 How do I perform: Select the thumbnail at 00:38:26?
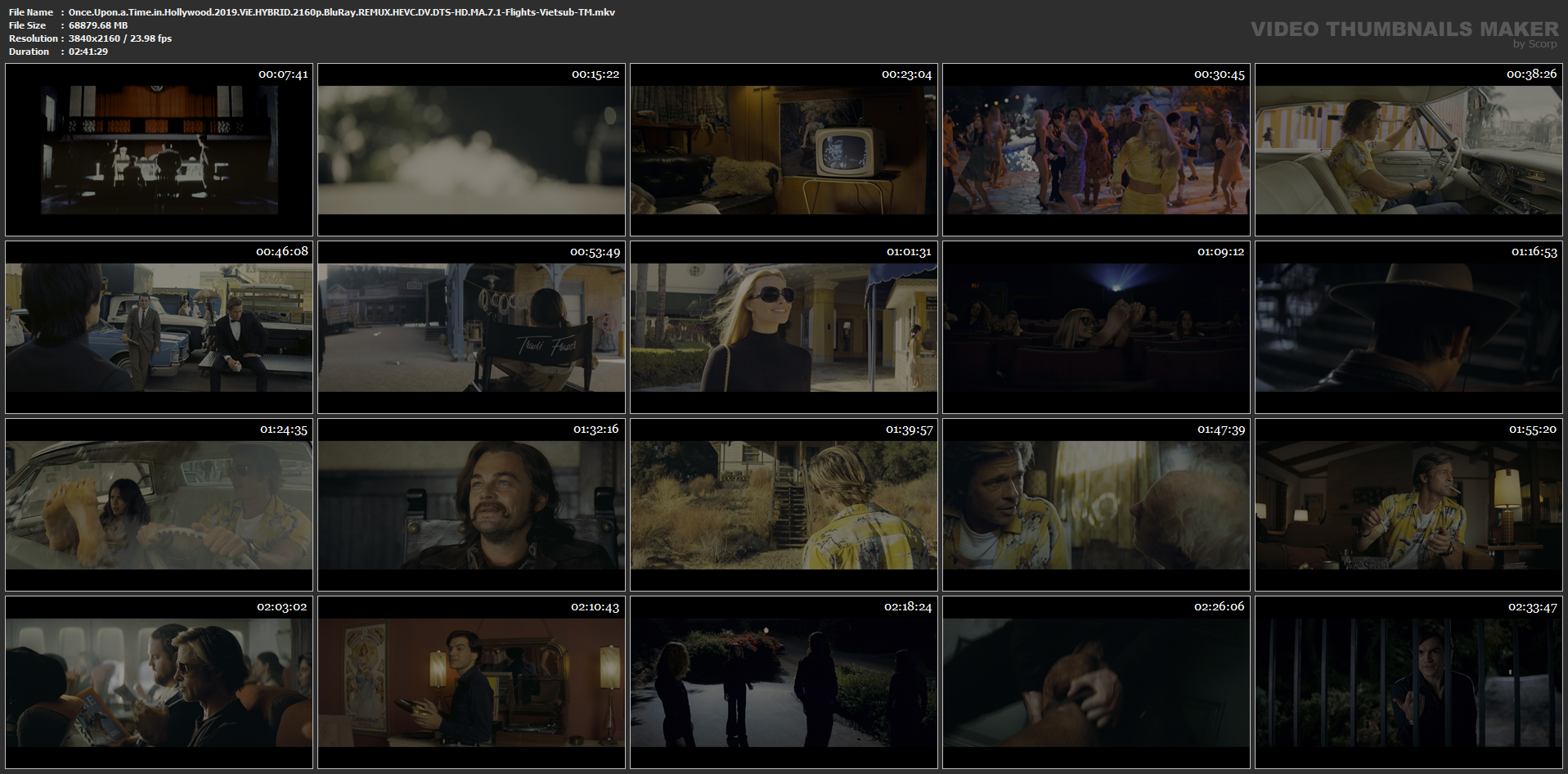click(1409, 150)
